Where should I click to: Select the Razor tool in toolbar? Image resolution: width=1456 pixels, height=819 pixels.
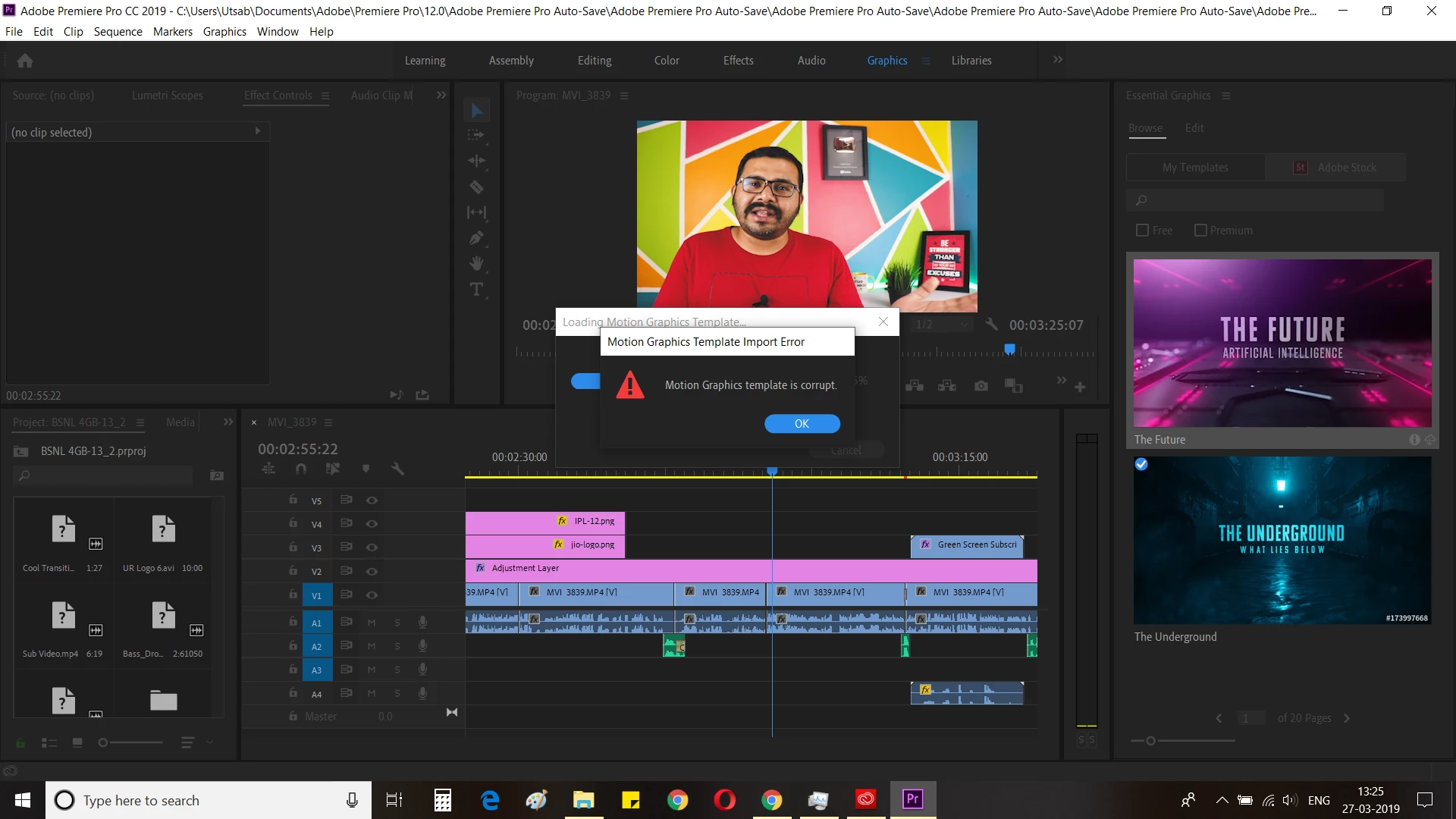click(476, 187)
